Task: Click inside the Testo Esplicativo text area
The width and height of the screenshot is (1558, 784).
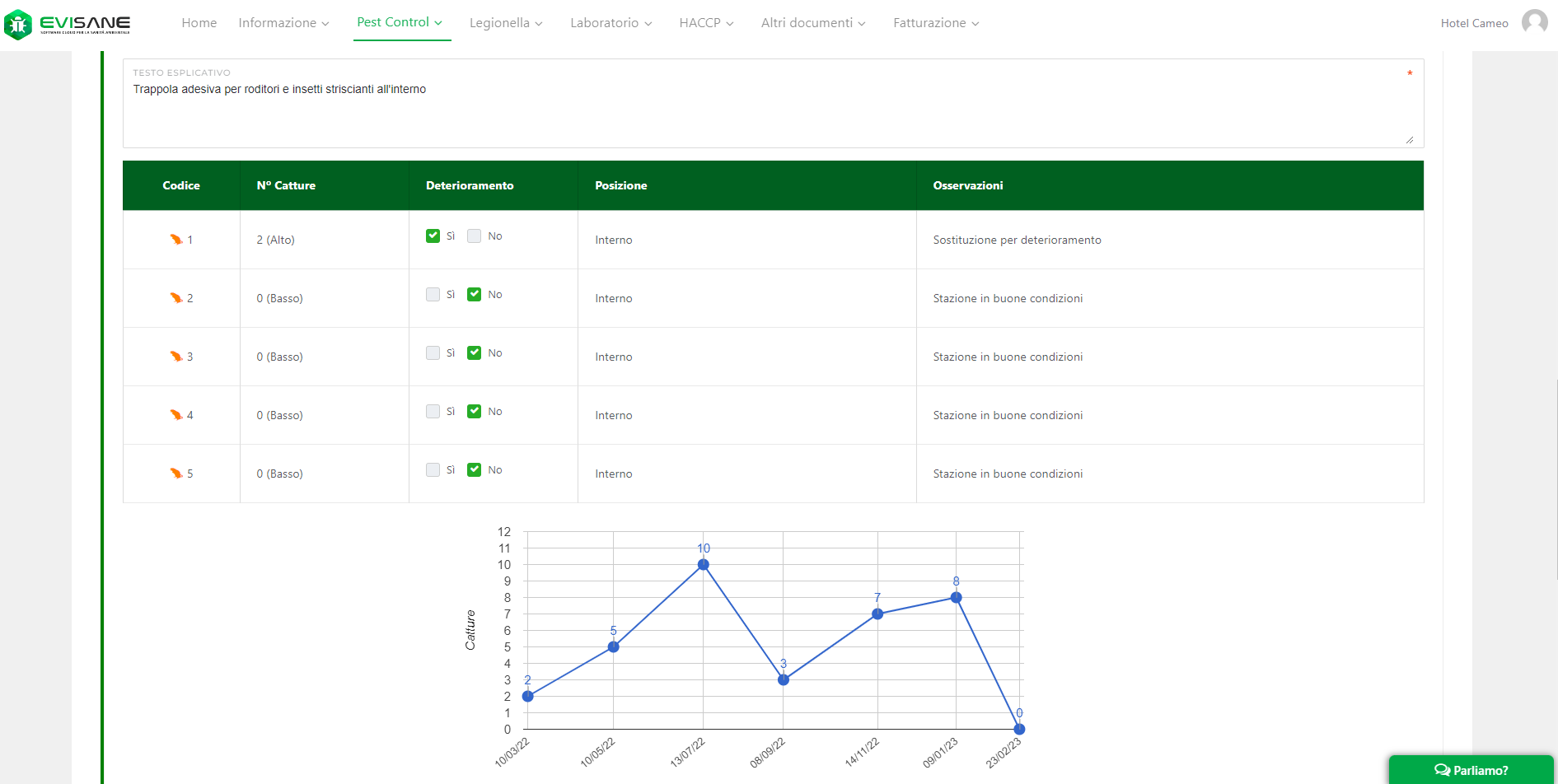Action: coord(773,111)
